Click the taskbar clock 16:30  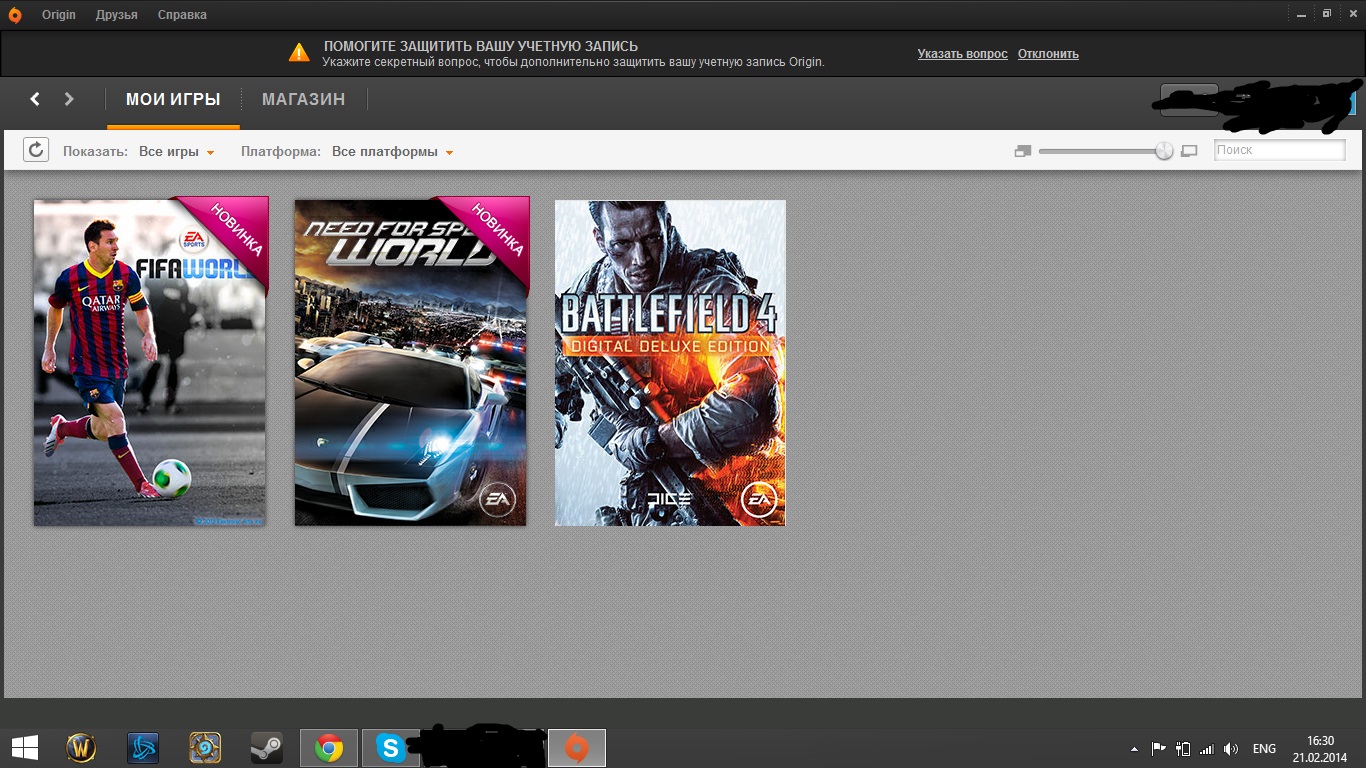1320,749
